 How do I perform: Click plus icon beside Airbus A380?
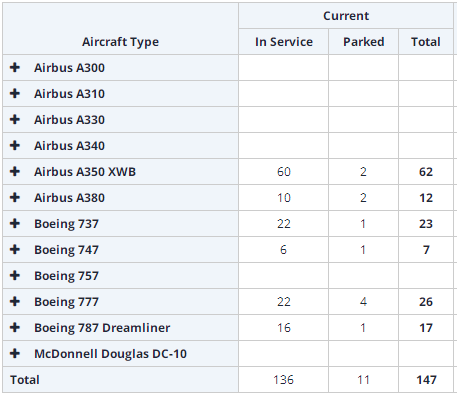(15, 197)
